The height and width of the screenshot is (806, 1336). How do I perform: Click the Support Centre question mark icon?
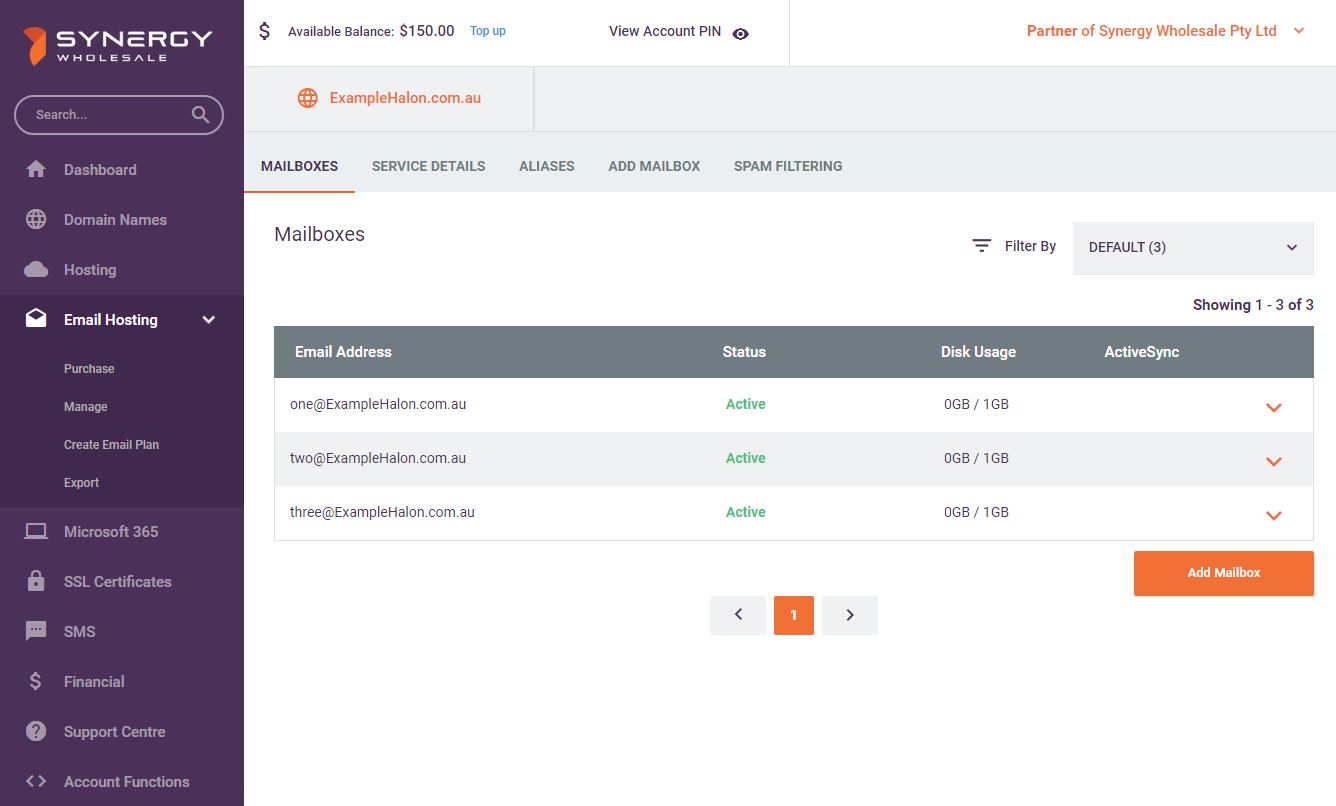(x=36, y=731)
